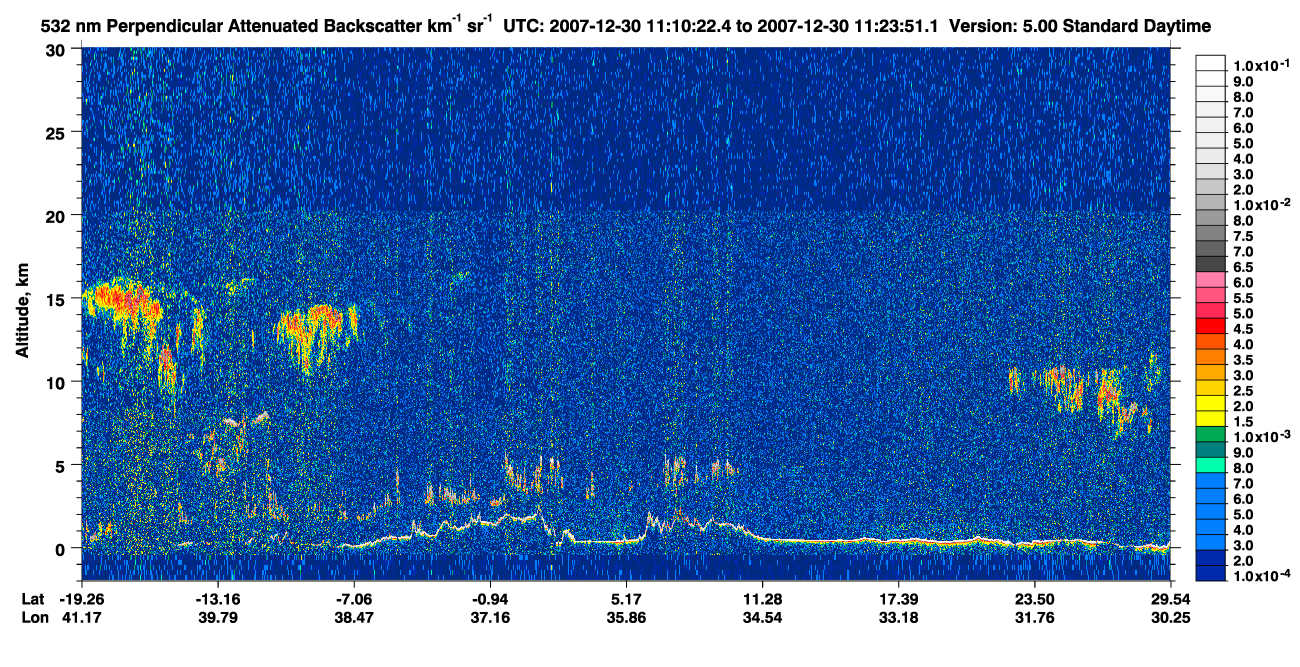Click the bright red colorbar swatch

1211,325
